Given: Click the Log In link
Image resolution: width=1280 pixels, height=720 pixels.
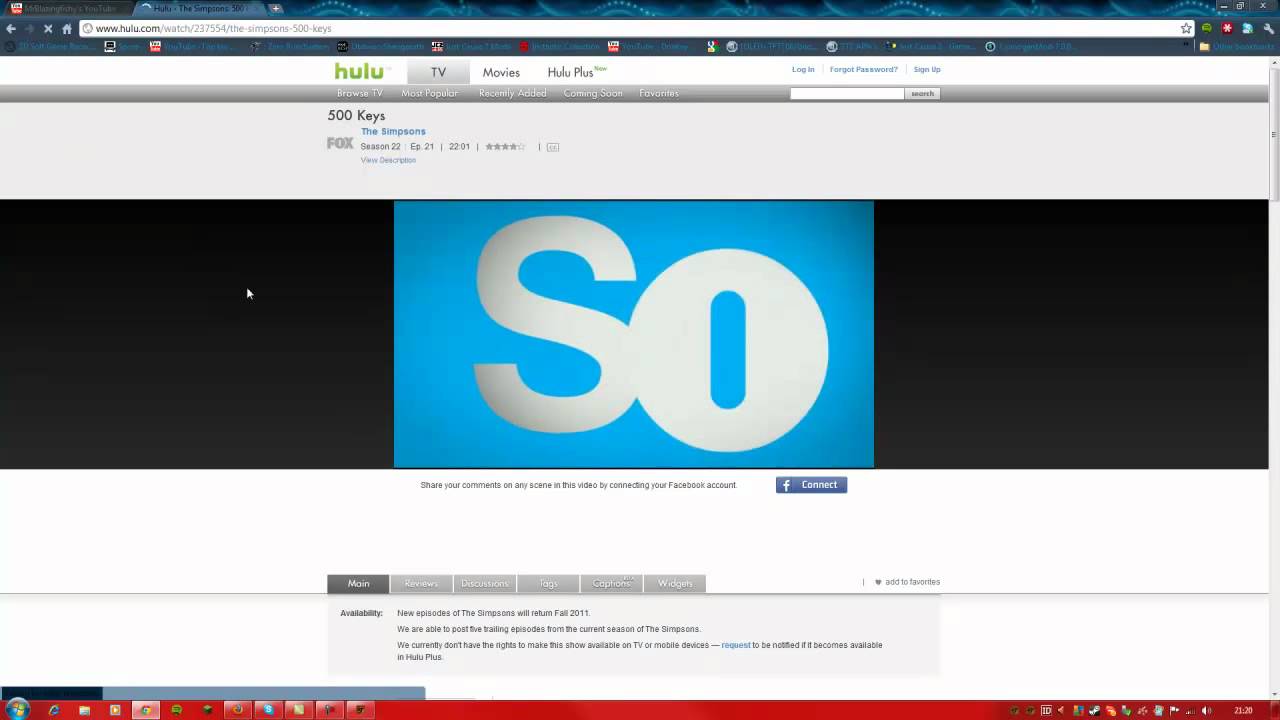Looking at the screenshot, I should coord(803,69).
